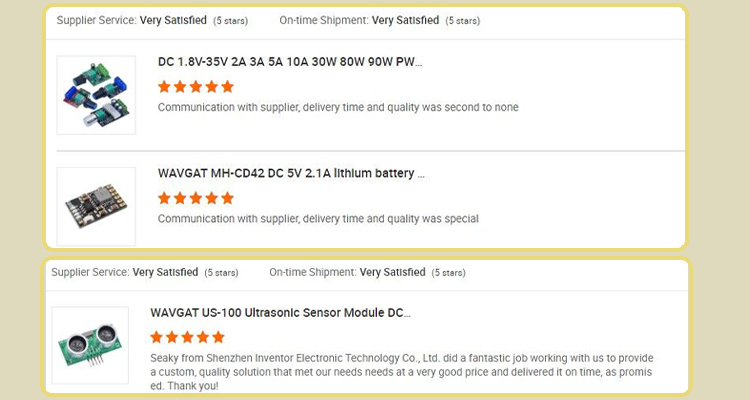Open the MH-CD42 battery board thumbnail
This screenshot has height=400, width=750.
coord(96,206)
